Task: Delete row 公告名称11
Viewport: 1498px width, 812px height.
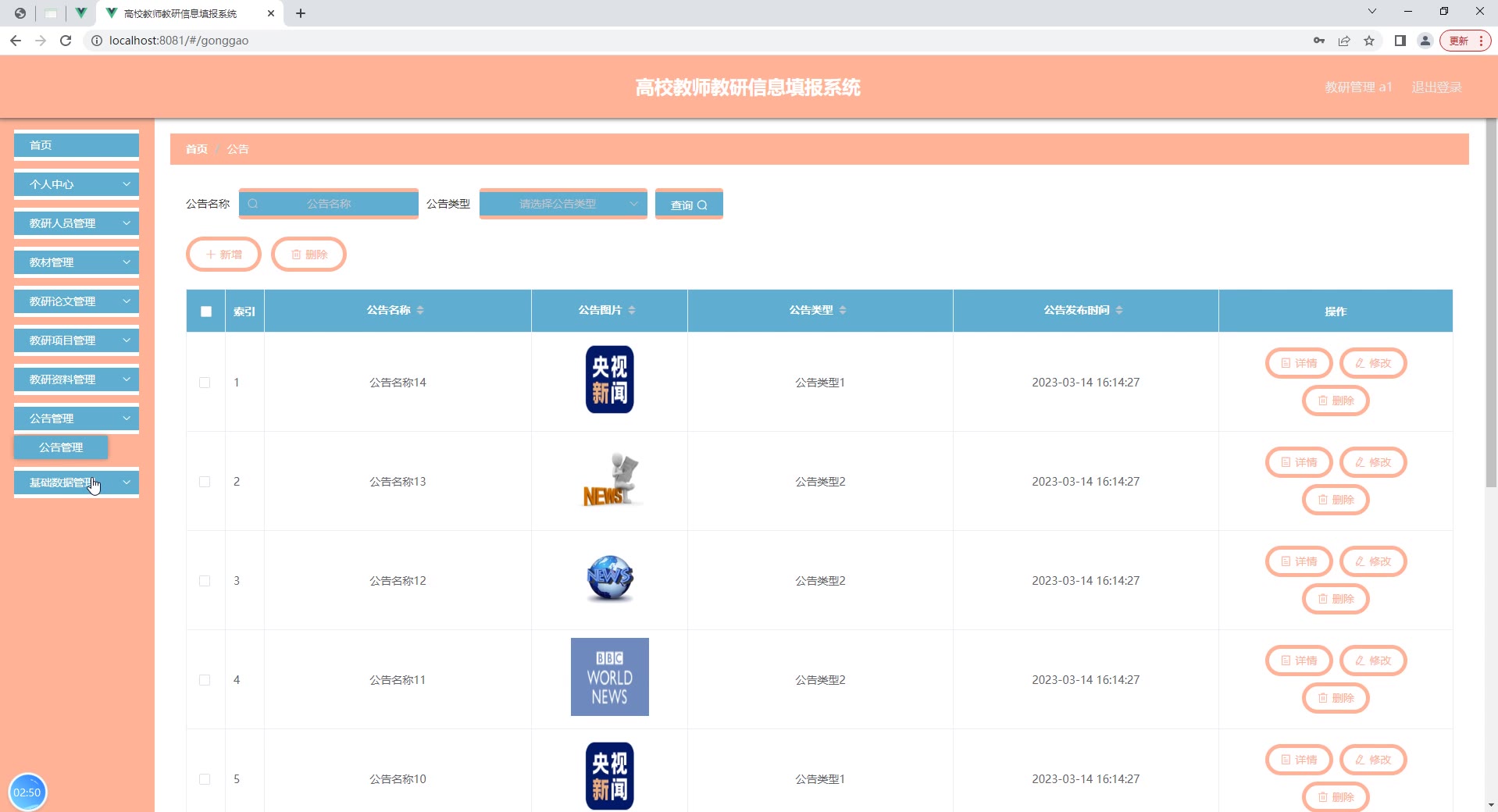Action: pos(1336,698)
